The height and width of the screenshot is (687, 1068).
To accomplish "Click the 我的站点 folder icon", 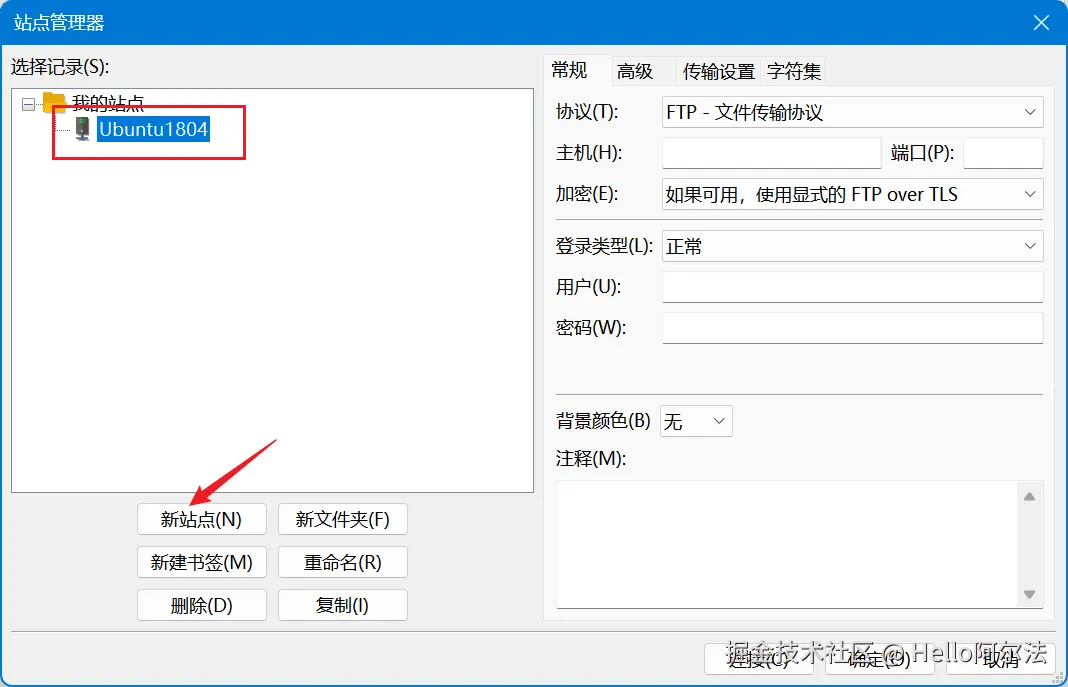I will pos(54,103).
